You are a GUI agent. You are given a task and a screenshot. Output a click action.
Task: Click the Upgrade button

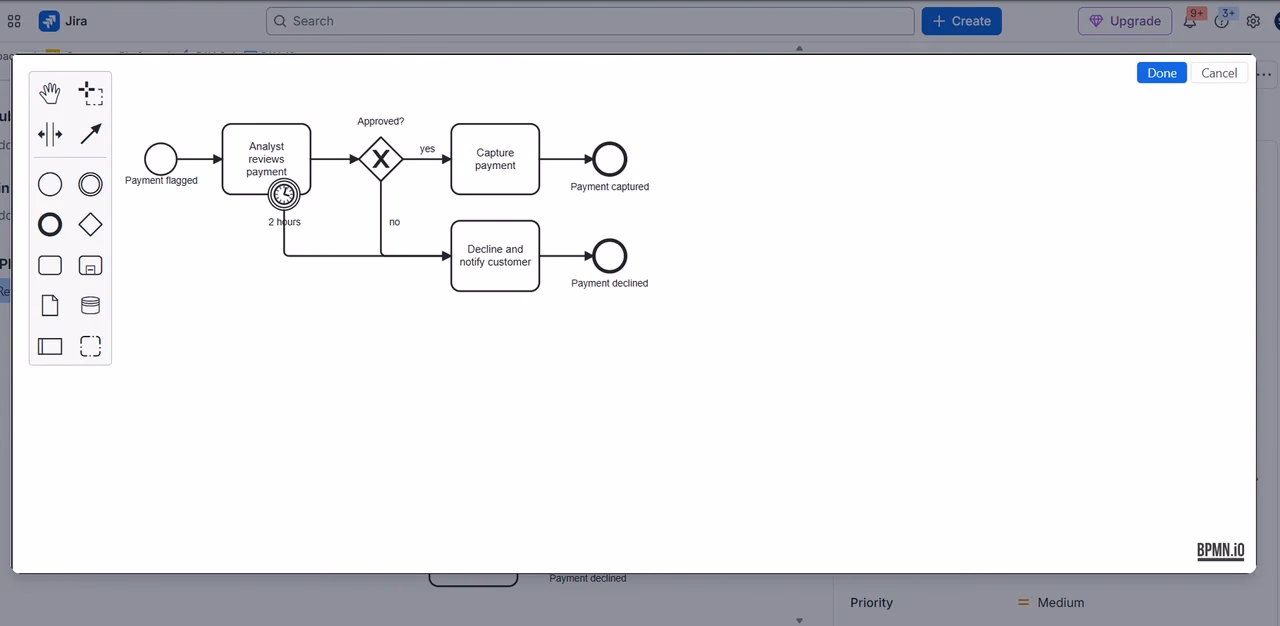tap(1125, 21)
